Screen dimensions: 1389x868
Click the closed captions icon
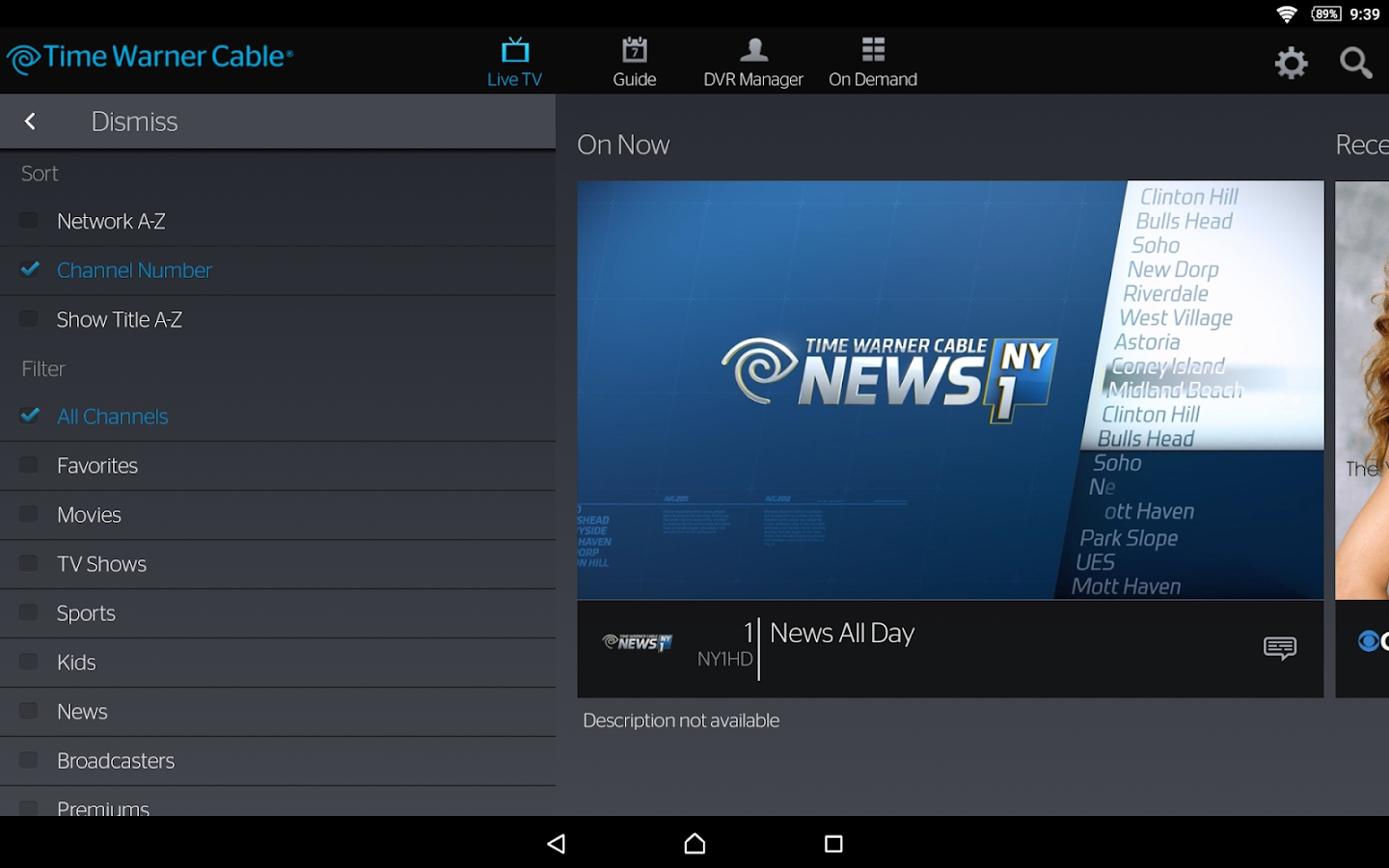pos(1279,648)
